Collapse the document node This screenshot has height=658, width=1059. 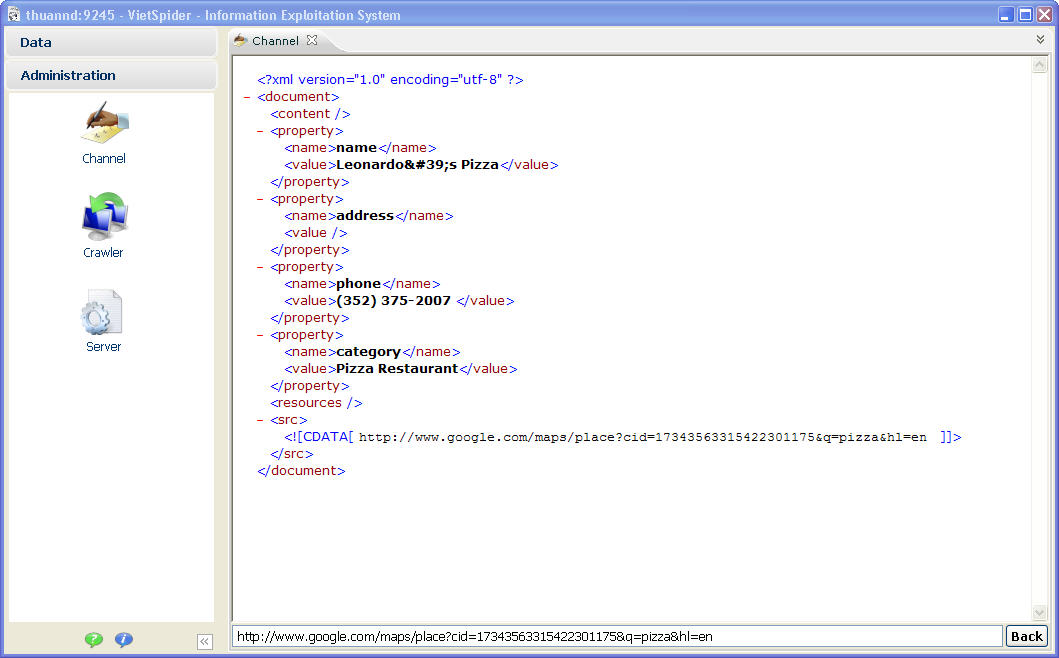[247, 97]
